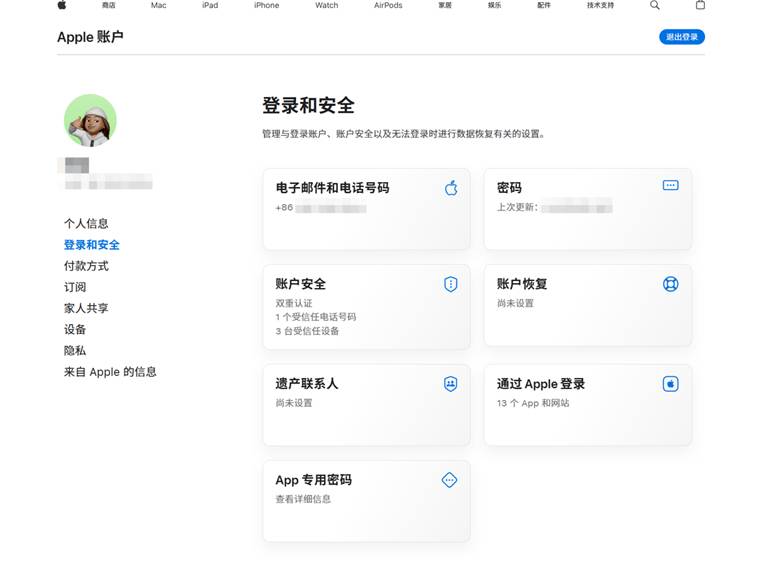This screenshot has width=769, height=562.
Task: Go to 来自 Apple 的信息 in sidebar
Action: coord(110,372)
